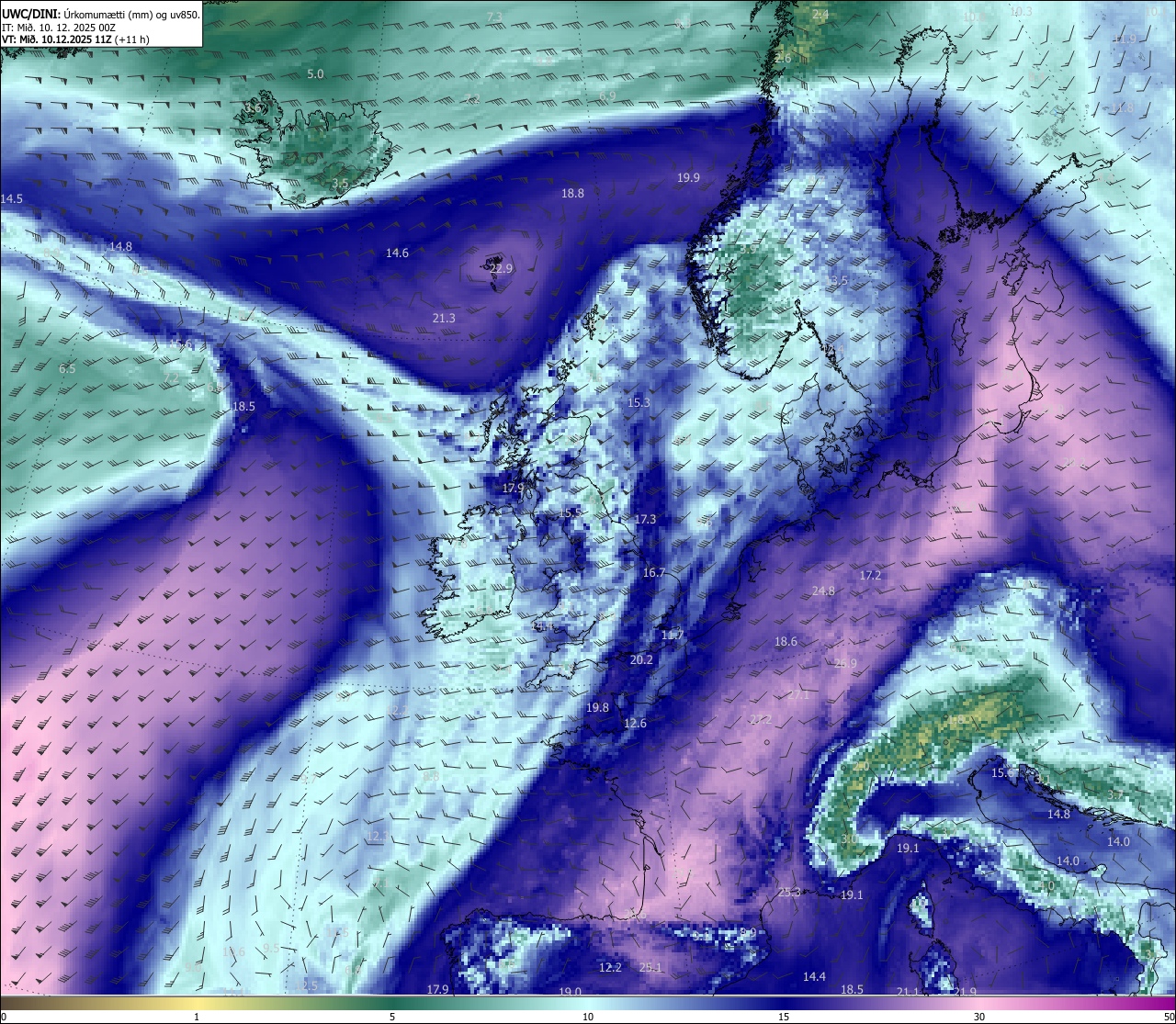Click the 0 tick on color scale
The image size is (1176, 1024).
click(x=4, y=1017)
